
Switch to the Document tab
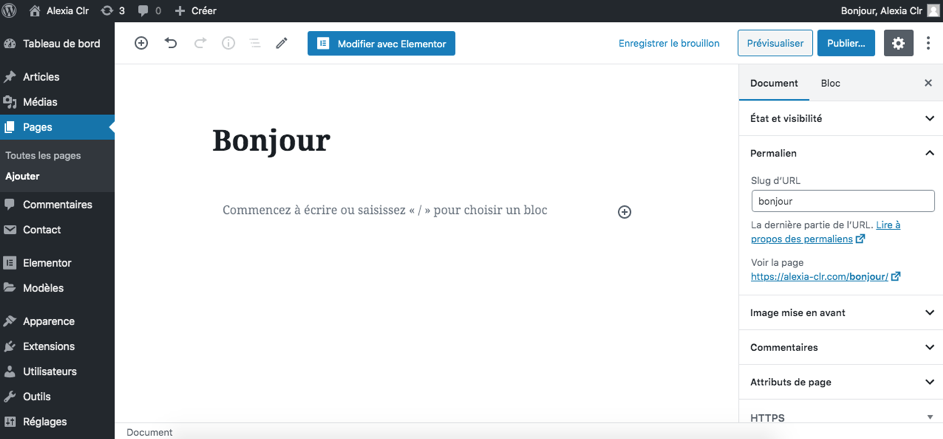[x=774, y=83]
